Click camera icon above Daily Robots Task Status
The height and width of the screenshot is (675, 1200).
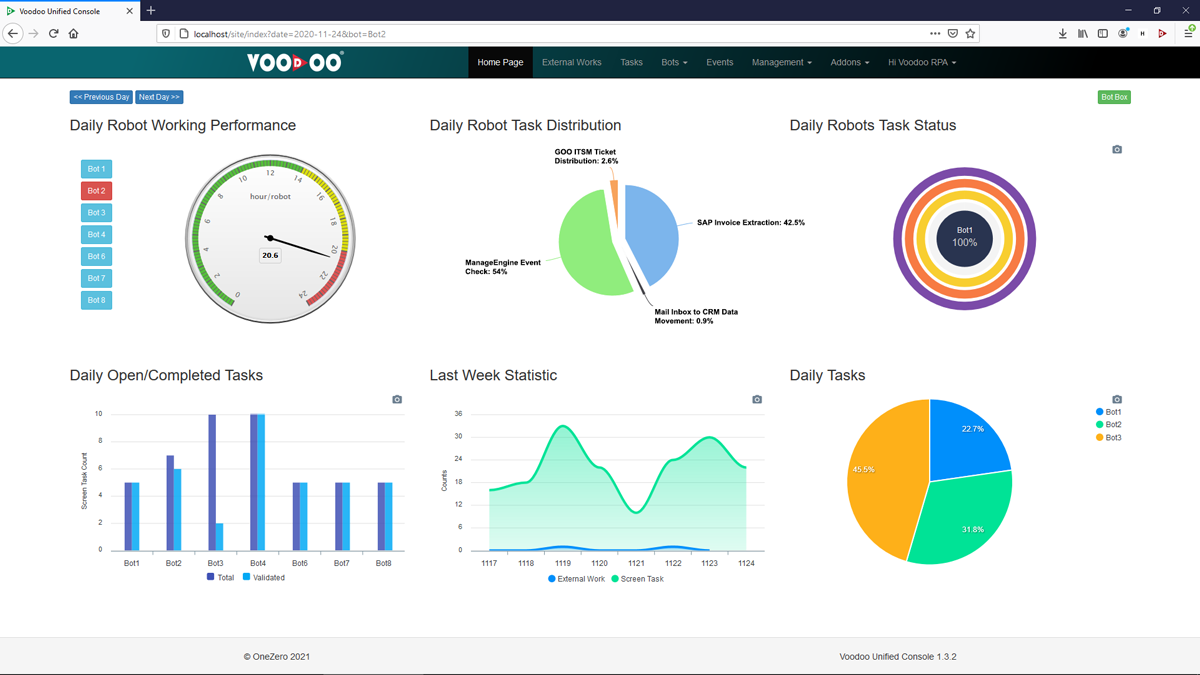pos(1117,150)
